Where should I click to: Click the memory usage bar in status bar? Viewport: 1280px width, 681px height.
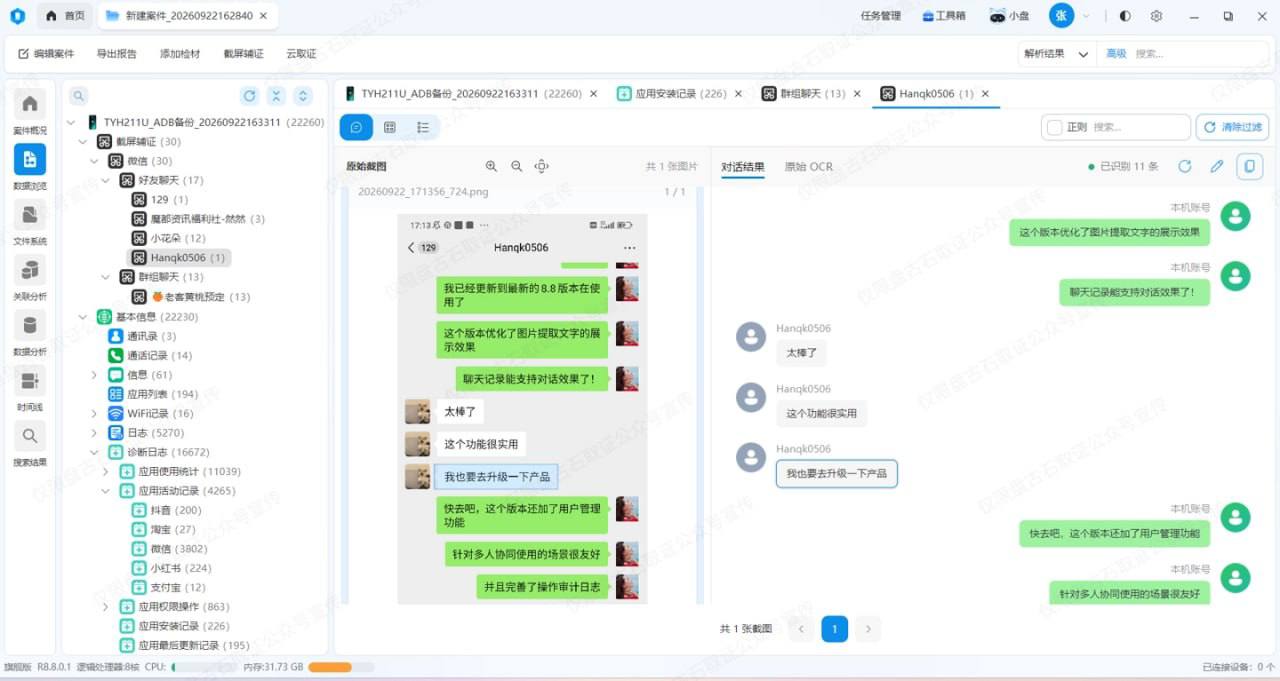(x=341, y=667)
